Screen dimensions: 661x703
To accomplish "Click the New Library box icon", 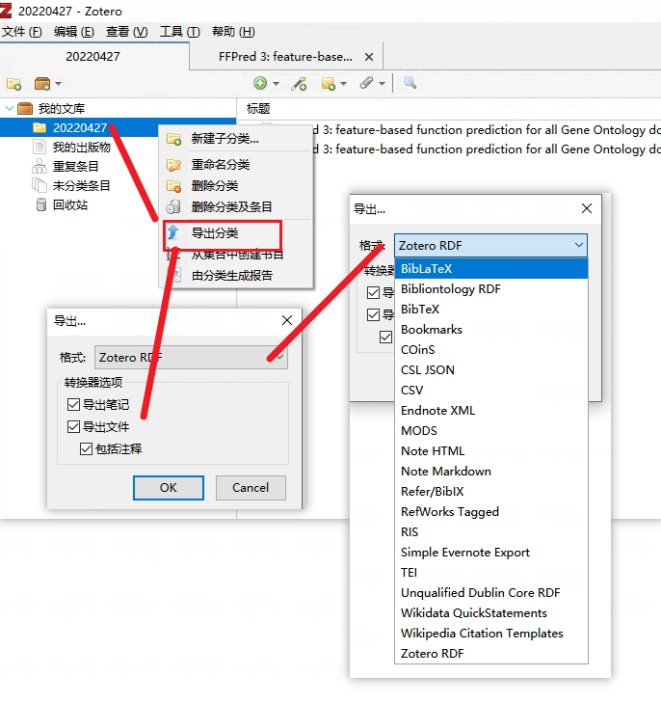I will pyautogui.click(x=42, y=83).
